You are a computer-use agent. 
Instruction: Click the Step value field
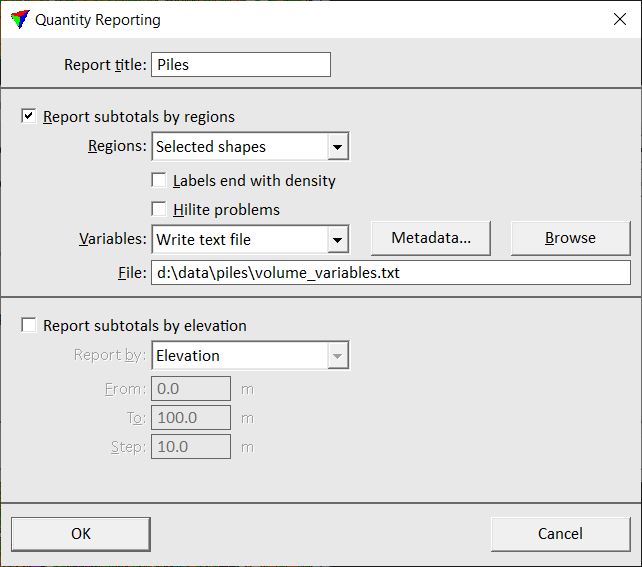(191, 447)
